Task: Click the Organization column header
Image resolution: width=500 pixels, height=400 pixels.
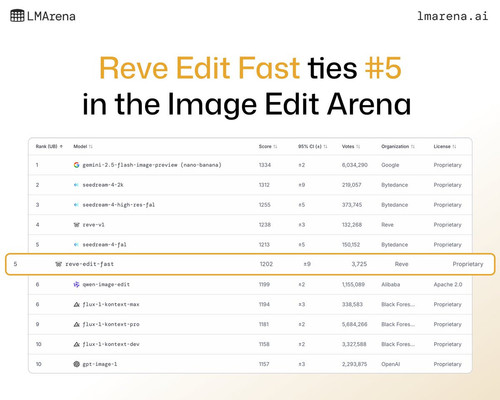Action: coord(395,146)
